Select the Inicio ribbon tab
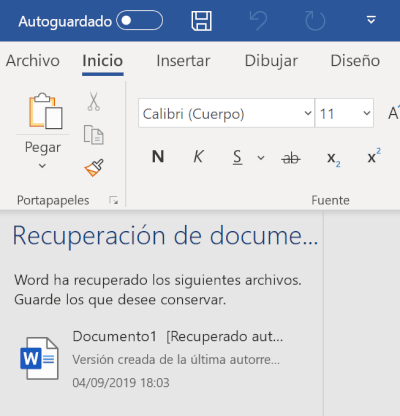The height and width of the screenshot is (416, 400). click(x=103, y=61)
